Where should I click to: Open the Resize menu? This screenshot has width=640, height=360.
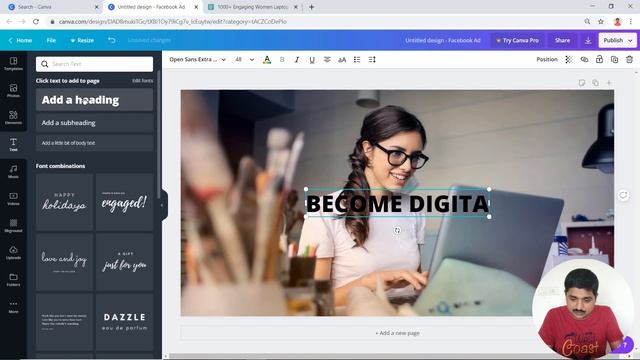point(82,40)
